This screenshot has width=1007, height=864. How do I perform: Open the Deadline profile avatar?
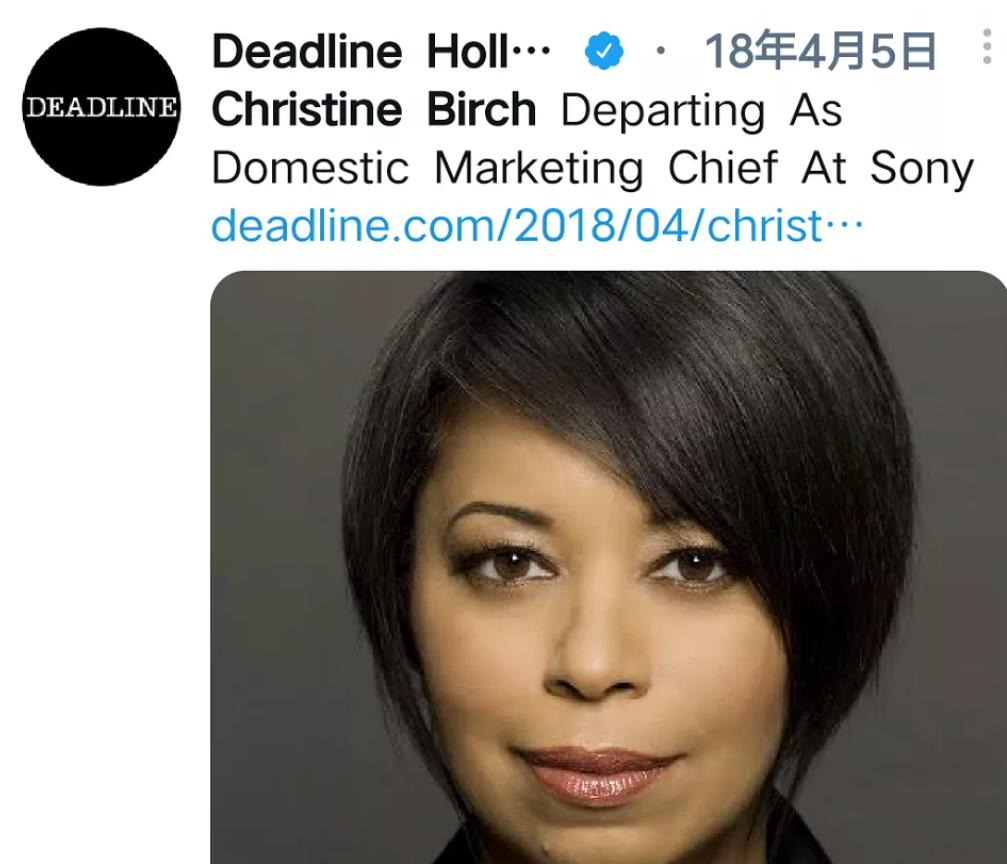101,107
